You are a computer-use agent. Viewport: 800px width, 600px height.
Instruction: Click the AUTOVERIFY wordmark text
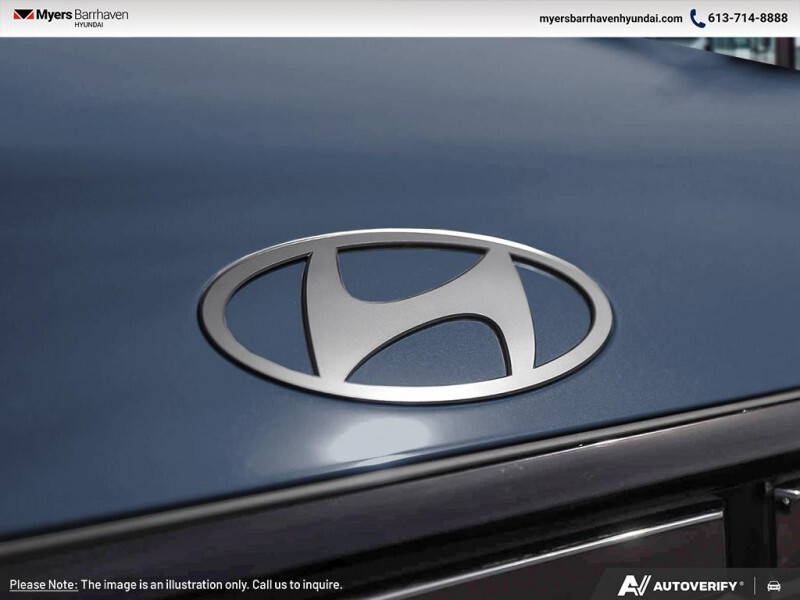(x=696, y=585)
